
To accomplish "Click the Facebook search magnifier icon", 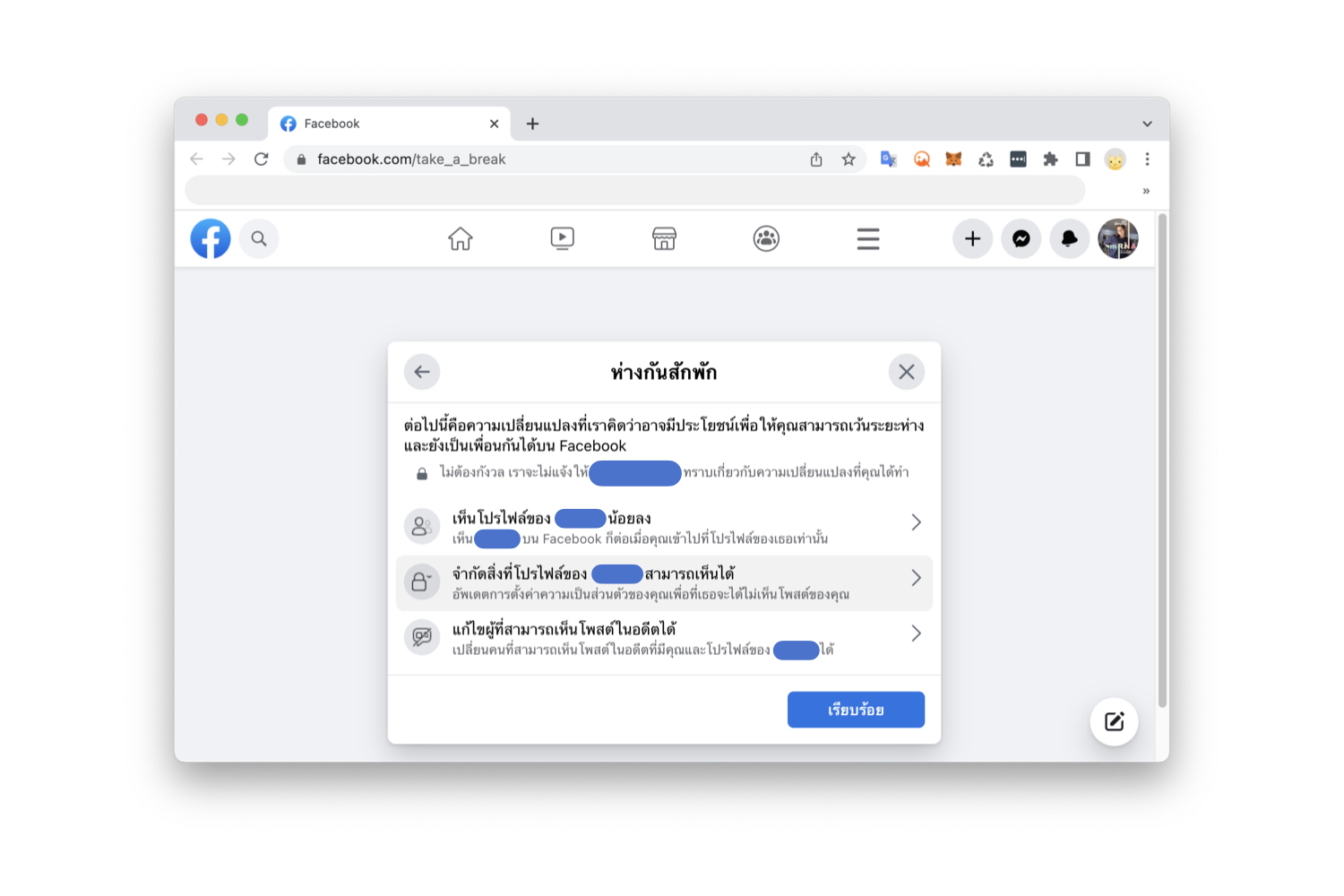I will click(259, 238).
